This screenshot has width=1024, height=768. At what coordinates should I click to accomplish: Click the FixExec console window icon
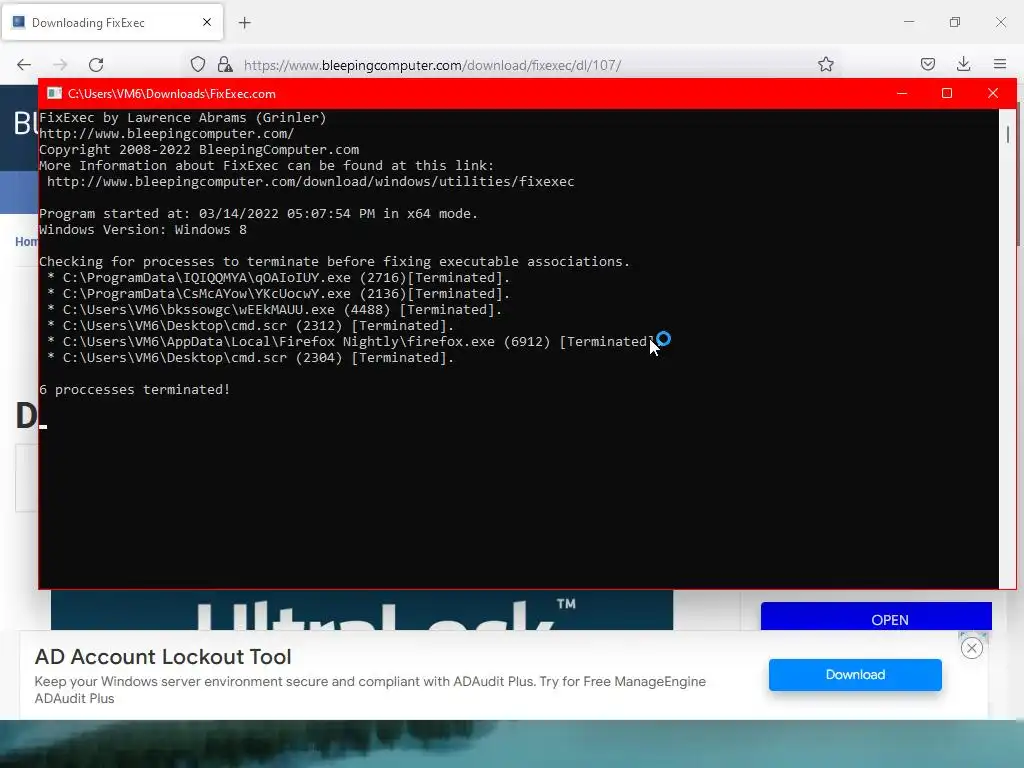(x=54, y=93)
